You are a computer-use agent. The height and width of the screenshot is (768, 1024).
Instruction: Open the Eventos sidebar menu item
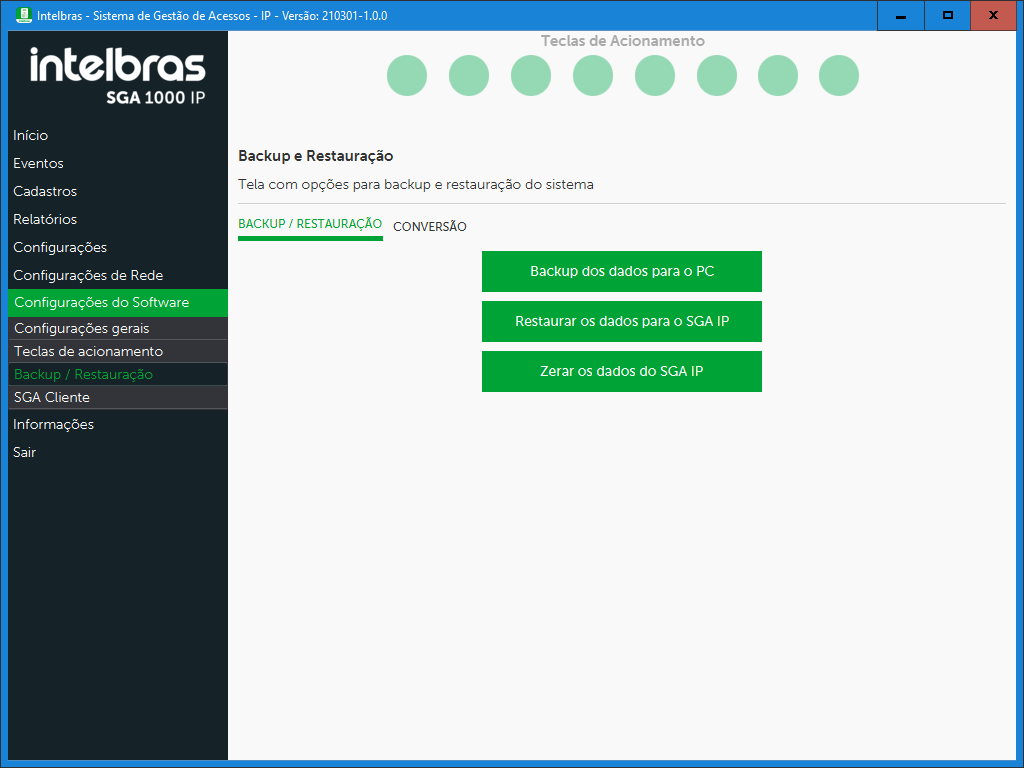click(x=38, y=163)
